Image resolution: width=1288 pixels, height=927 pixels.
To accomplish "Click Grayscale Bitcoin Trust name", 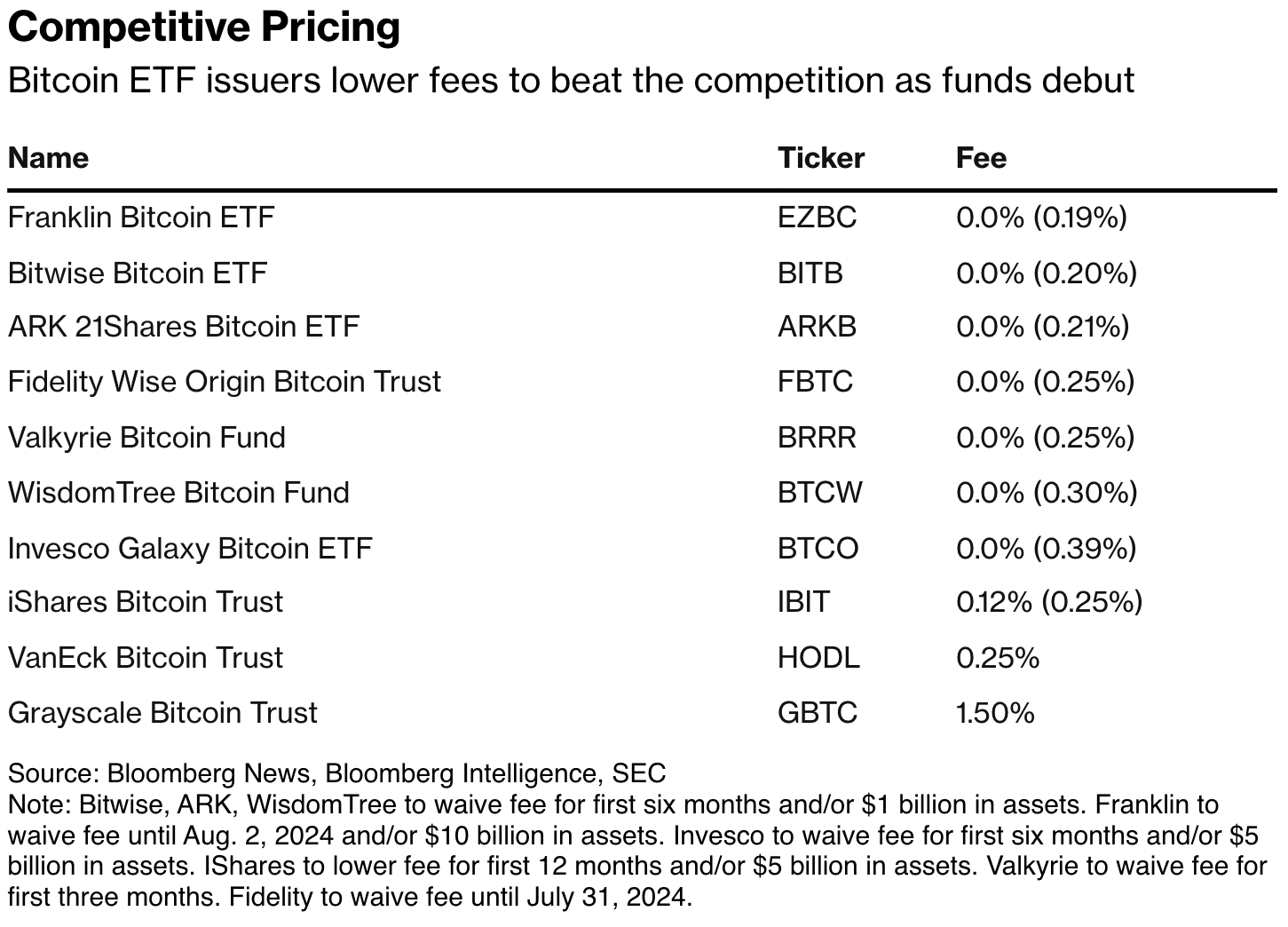I will pyautogui.click(x=162, y=713).
